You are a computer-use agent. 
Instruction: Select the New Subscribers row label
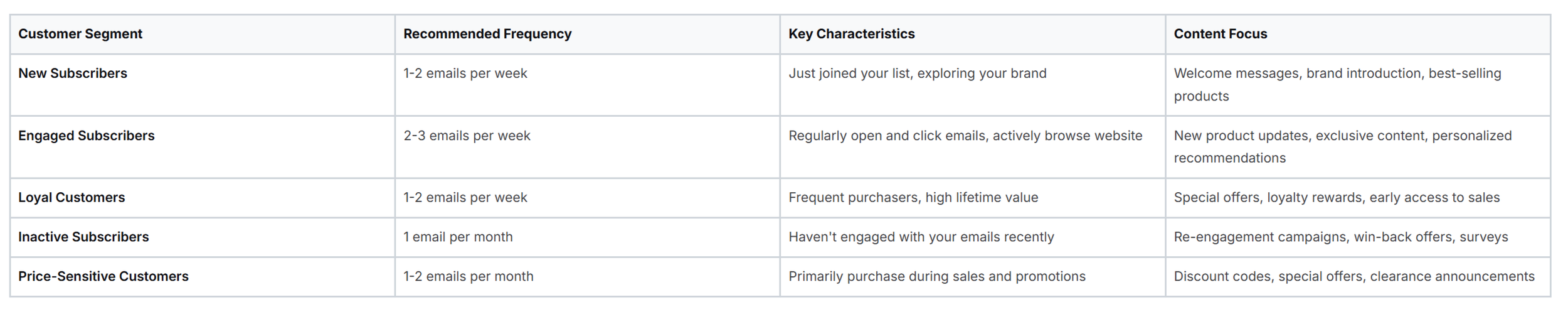[x=73, y=73]
